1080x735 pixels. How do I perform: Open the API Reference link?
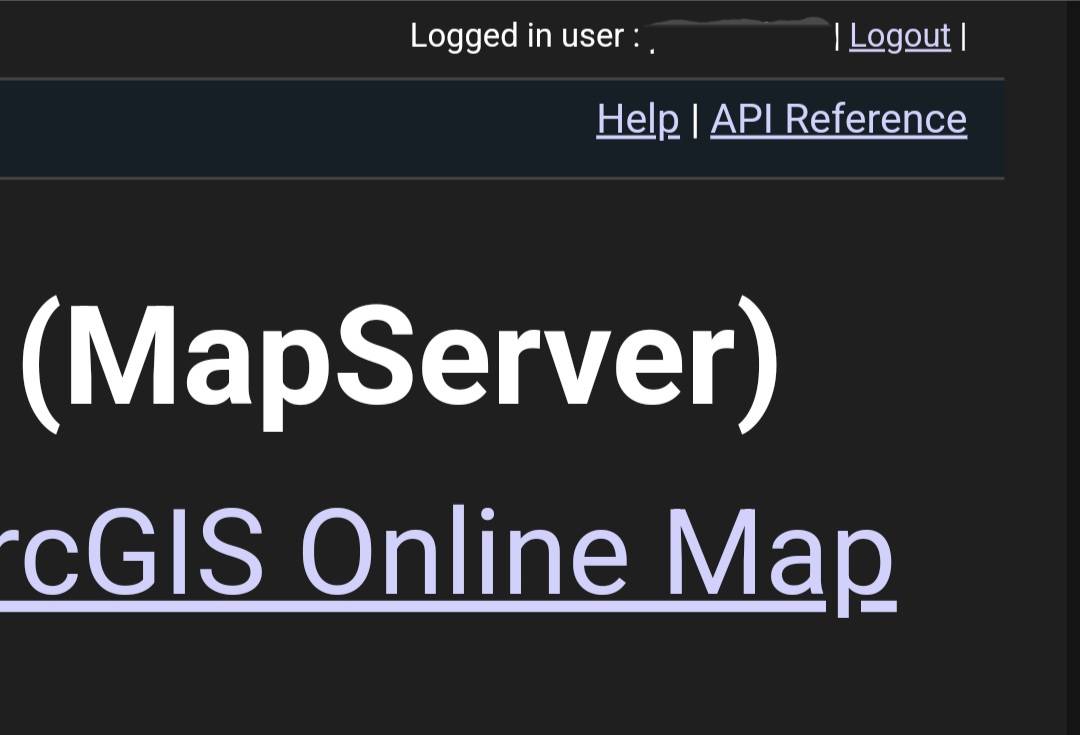pos(838,119)
